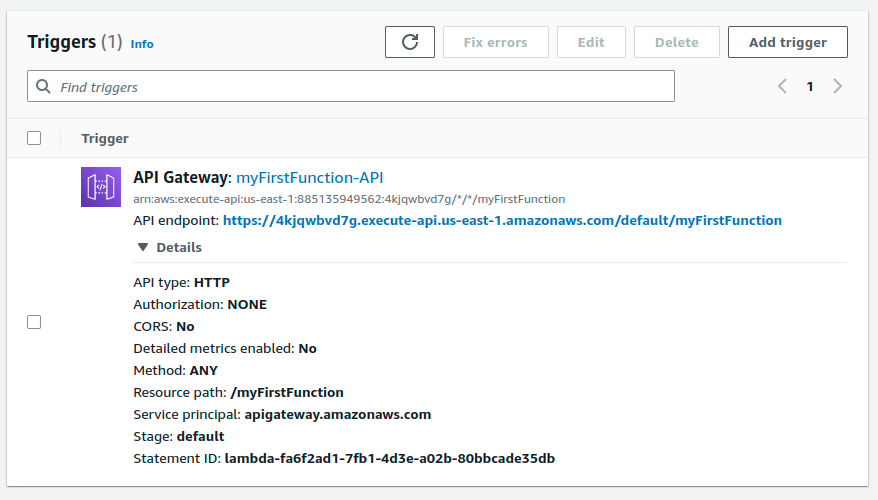Go to the next page using the right chevron
Image resolution: width=878 pixels, height=500 pixels.
[838, 87]
